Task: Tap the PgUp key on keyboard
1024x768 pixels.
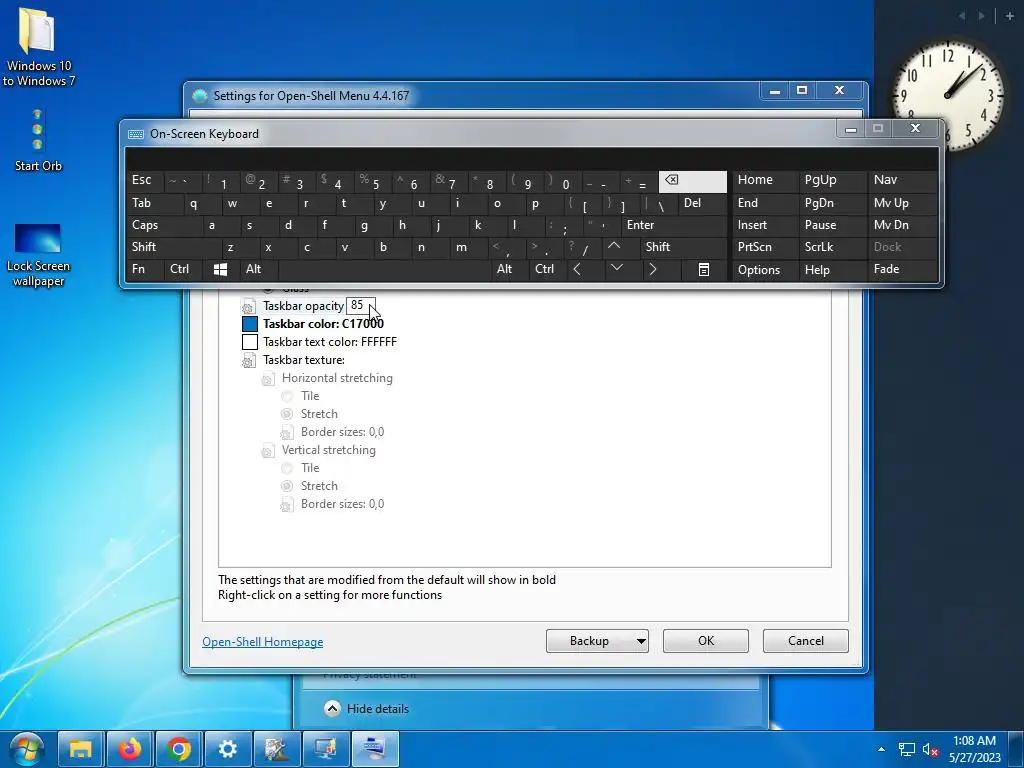Action: coord(832,180)
